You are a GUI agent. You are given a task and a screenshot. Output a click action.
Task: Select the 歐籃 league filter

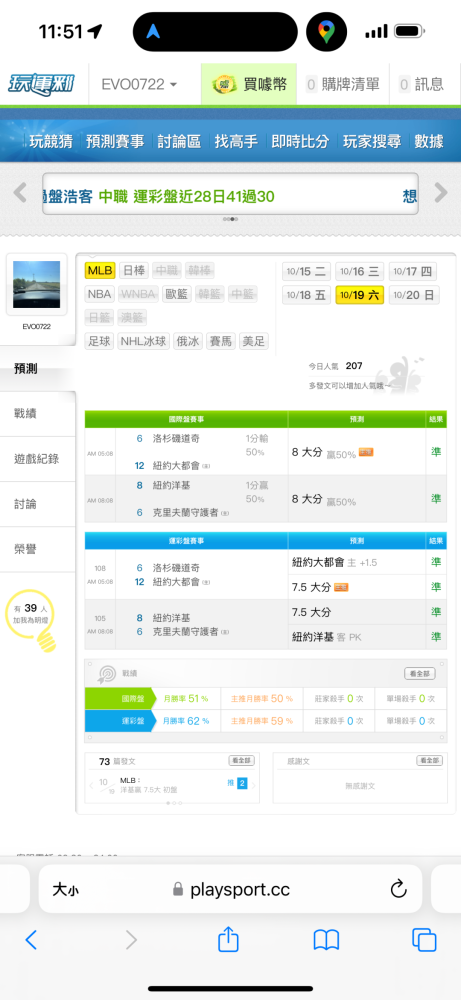point(177,294)
